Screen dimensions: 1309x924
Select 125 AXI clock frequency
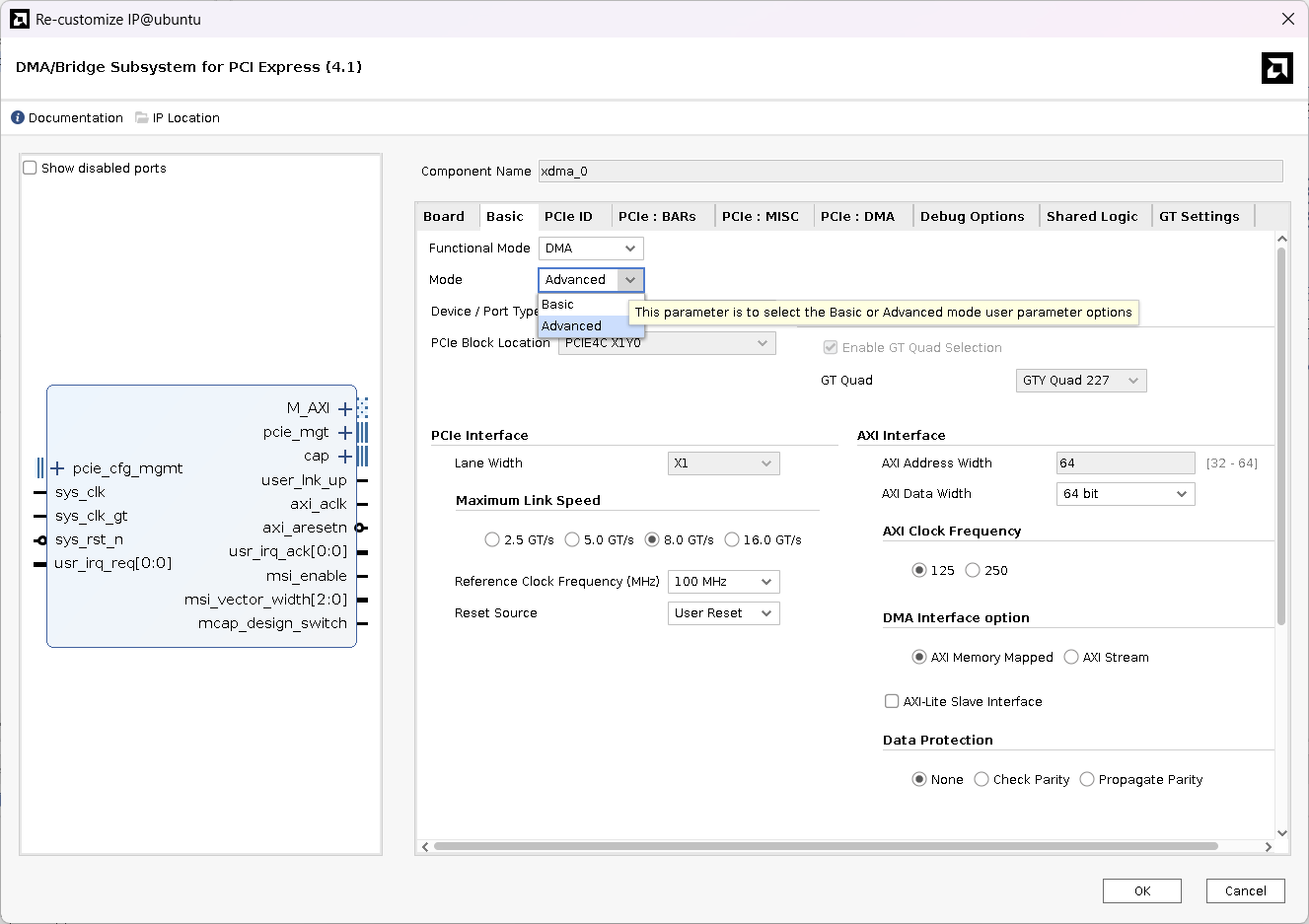(x=919, y=570)
